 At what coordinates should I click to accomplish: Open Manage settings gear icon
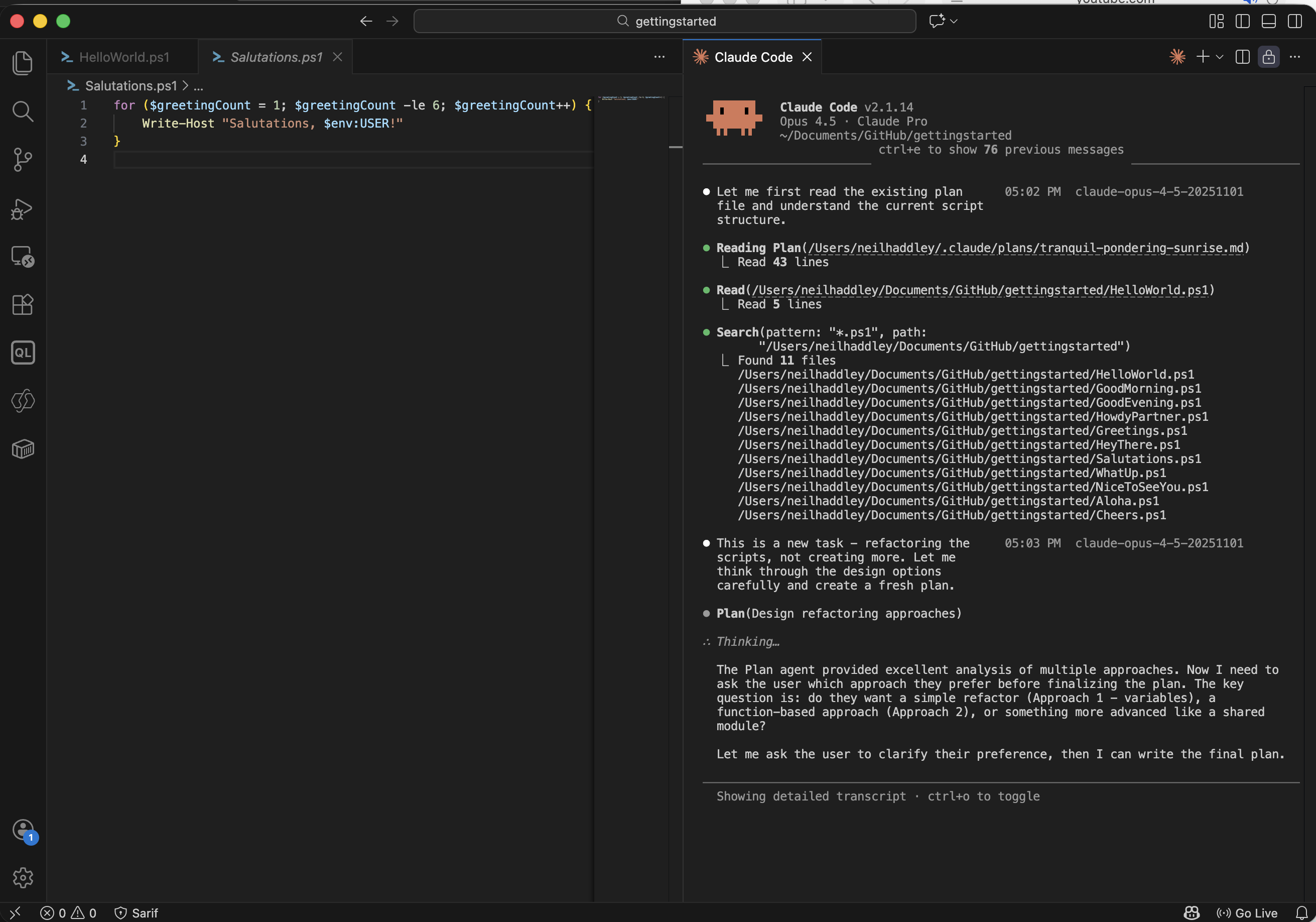point(23,877)
